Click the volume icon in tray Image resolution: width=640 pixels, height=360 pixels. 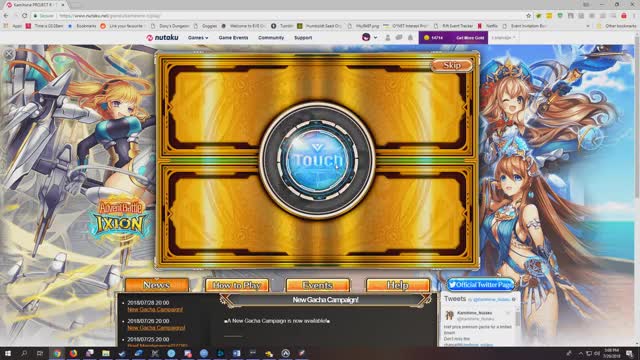tap(596, 353)
